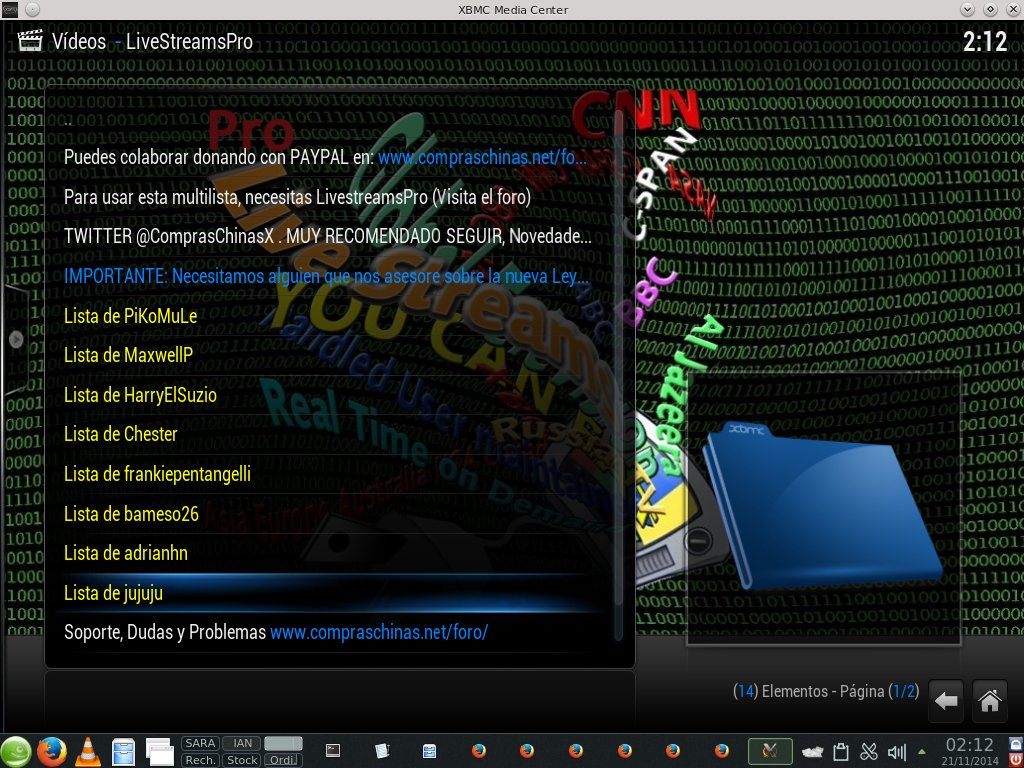Open the file manager launcher beside VLC

(x=123, y=751)
